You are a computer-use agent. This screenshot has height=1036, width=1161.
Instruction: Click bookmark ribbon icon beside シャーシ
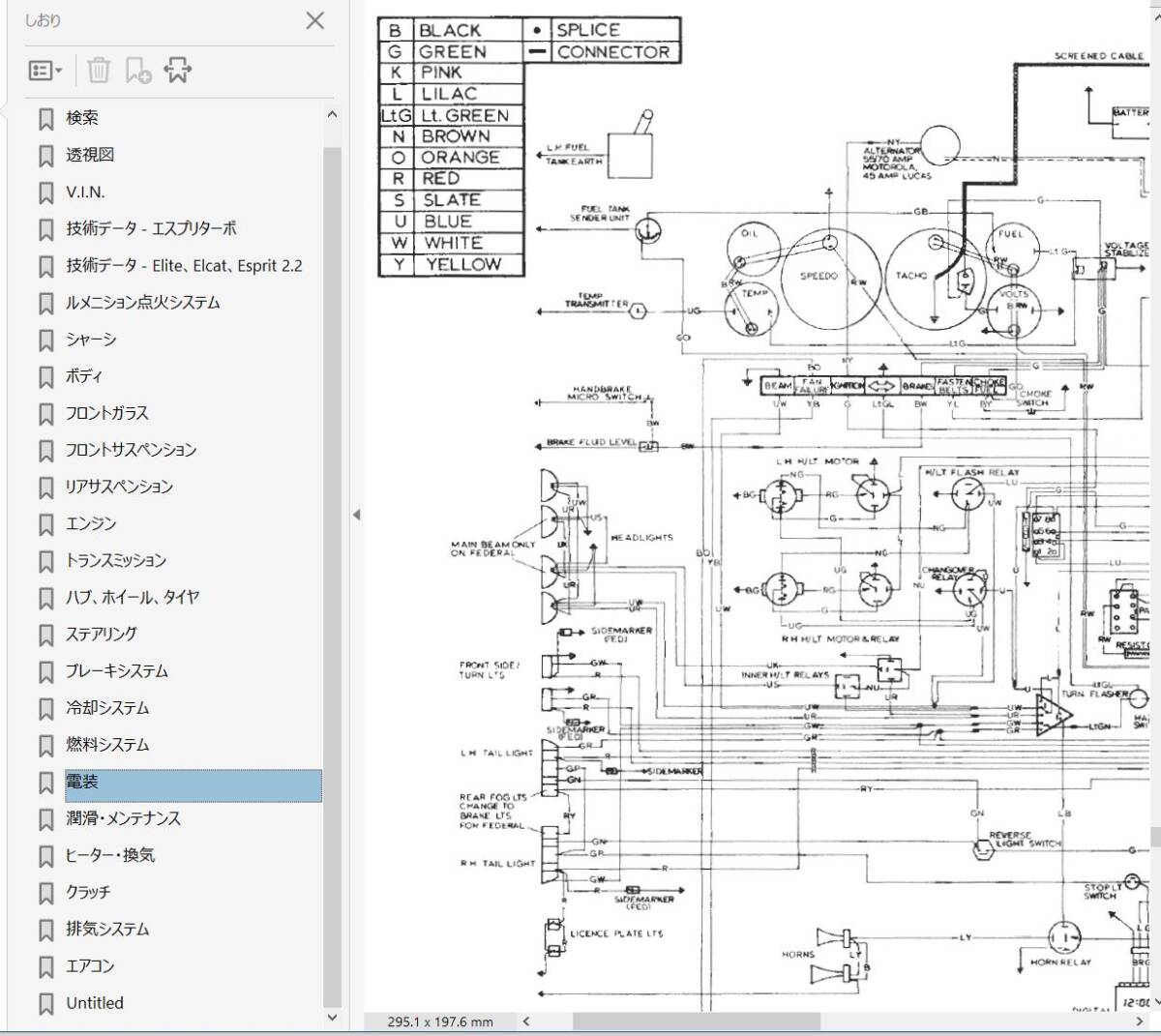coord(45,340)
